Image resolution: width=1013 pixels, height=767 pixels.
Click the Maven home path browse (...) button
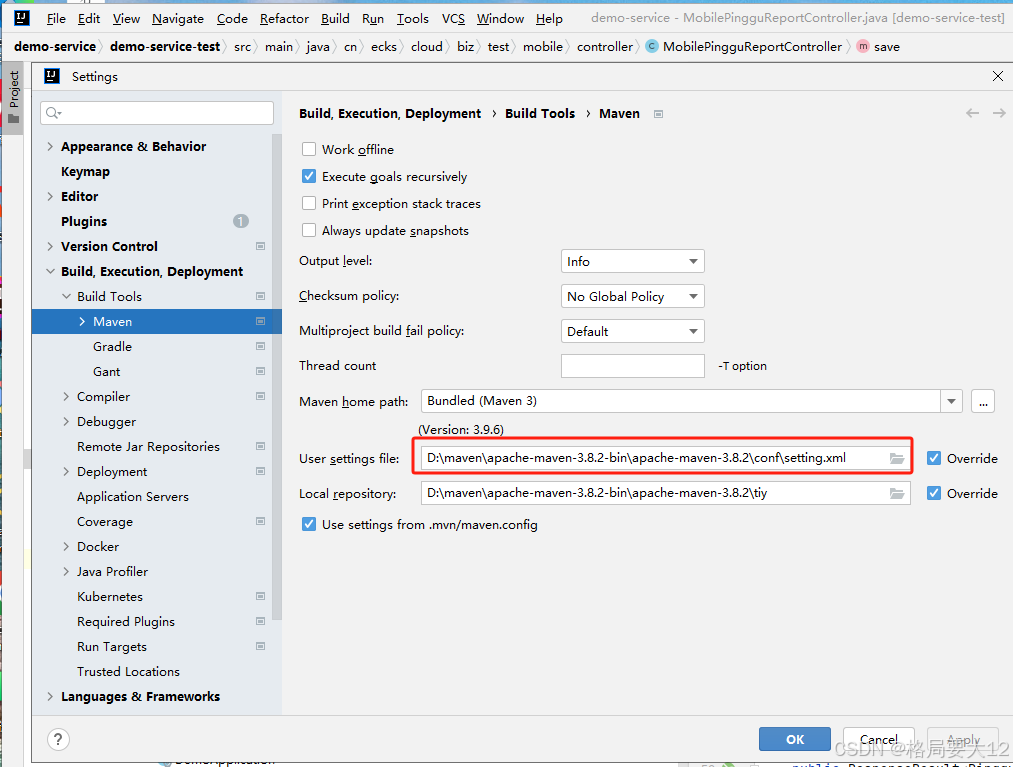pos(983,401)
